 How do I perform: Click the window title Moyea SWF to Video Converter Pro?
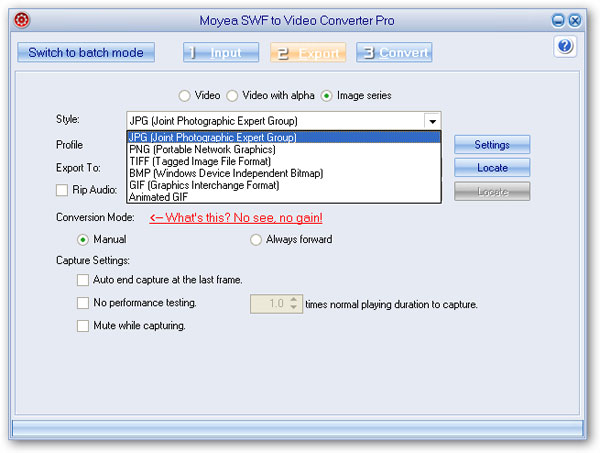297,20
